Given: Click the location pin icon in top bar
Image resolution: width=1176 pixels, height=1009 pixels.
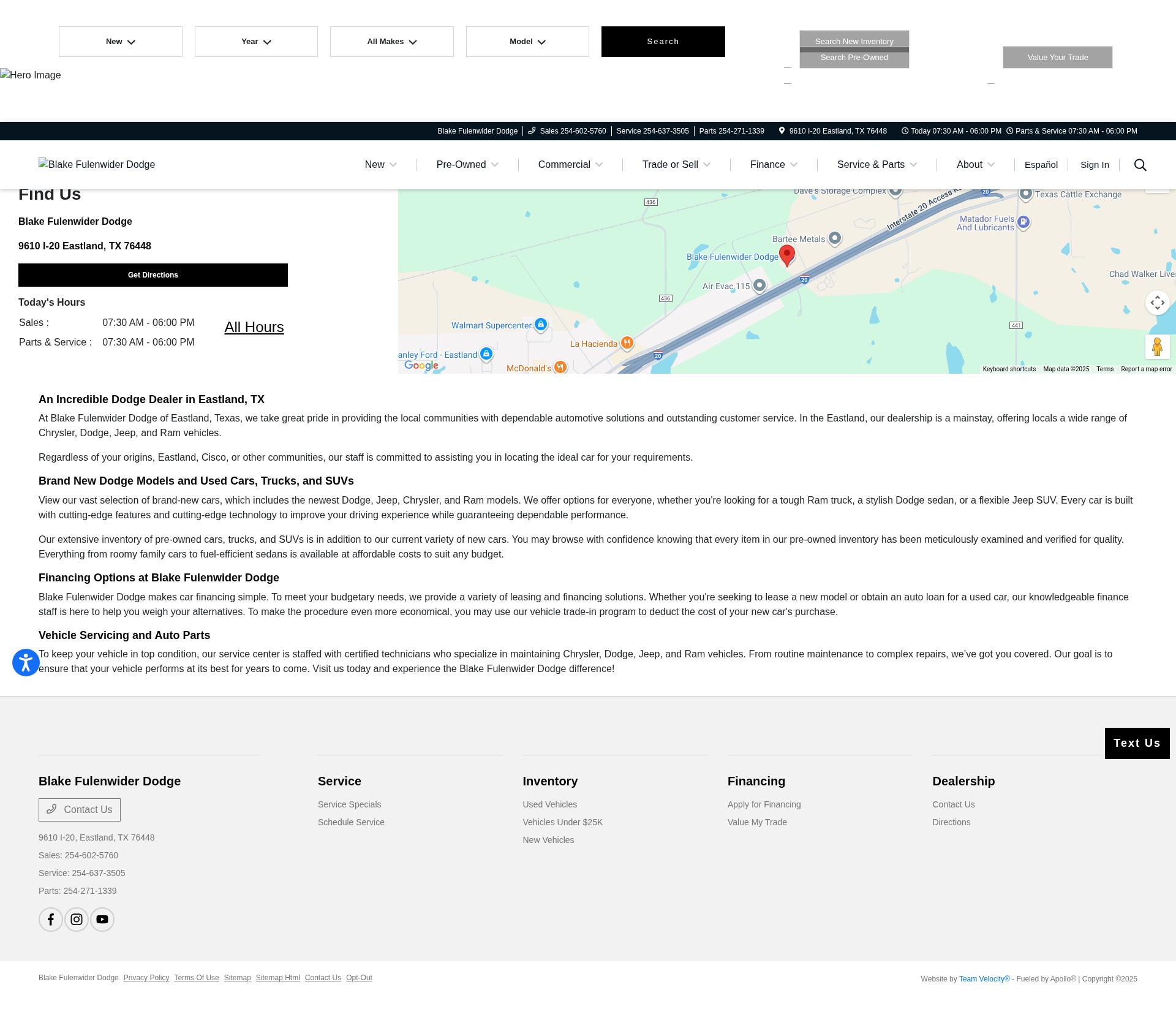Looking at the screenshot, I should pyautogui.click(x=782, y=130).
